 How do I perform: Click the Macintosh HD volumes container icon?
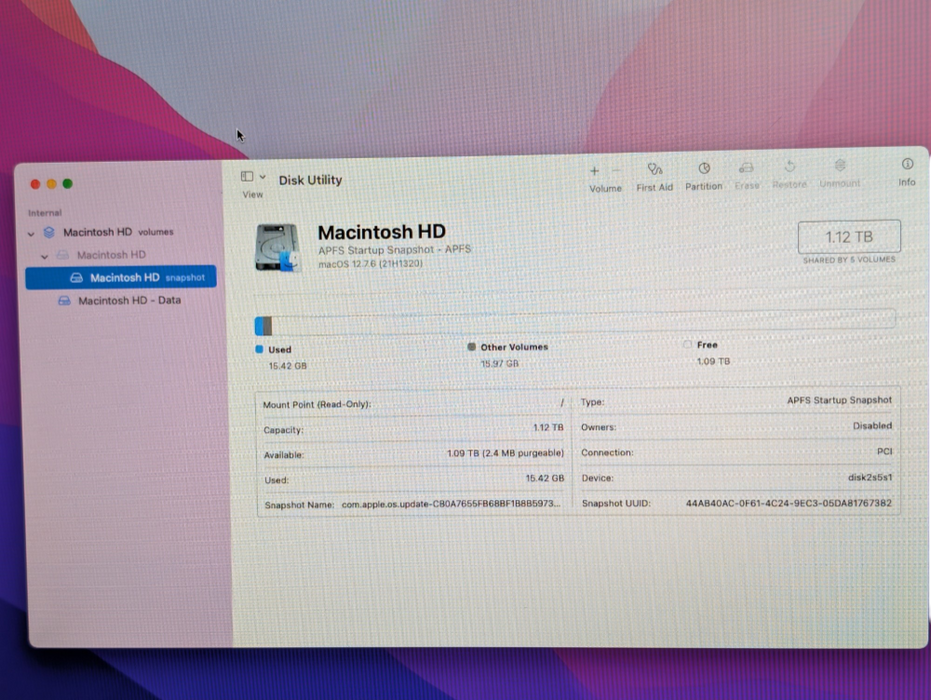pos(49,232)
